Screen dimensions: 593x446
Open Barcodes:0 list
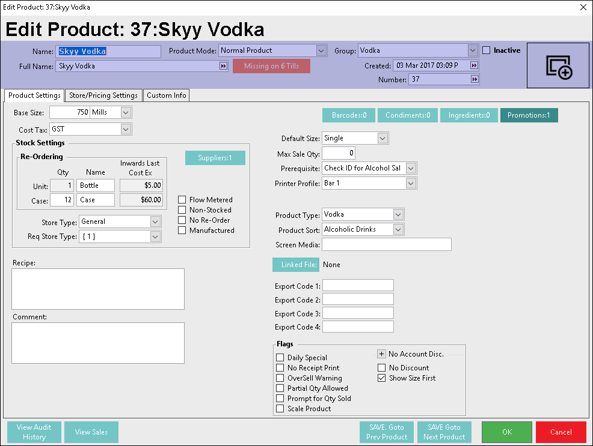tap(349, 115)
